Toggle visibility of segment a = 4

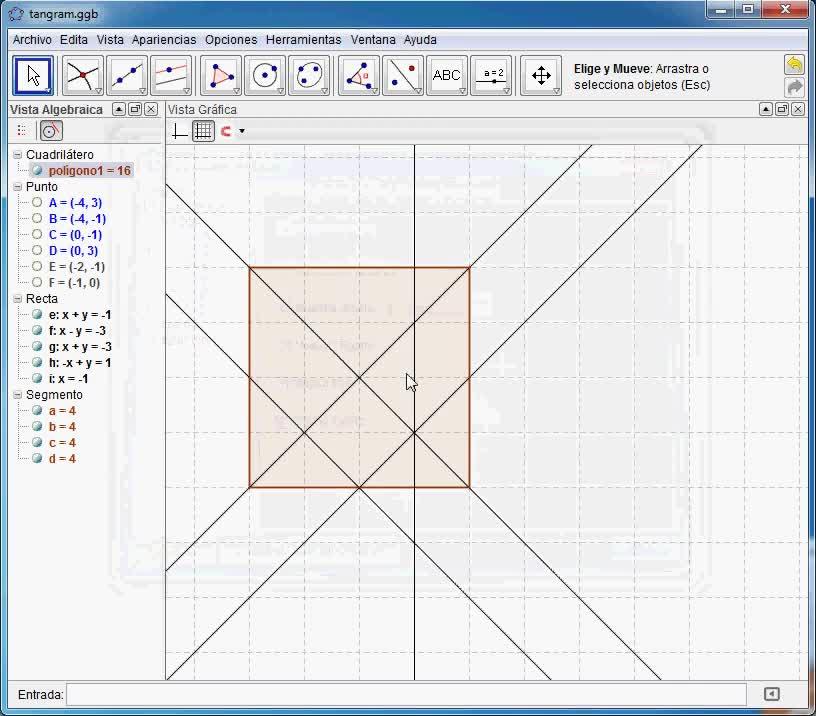[37, 411]
